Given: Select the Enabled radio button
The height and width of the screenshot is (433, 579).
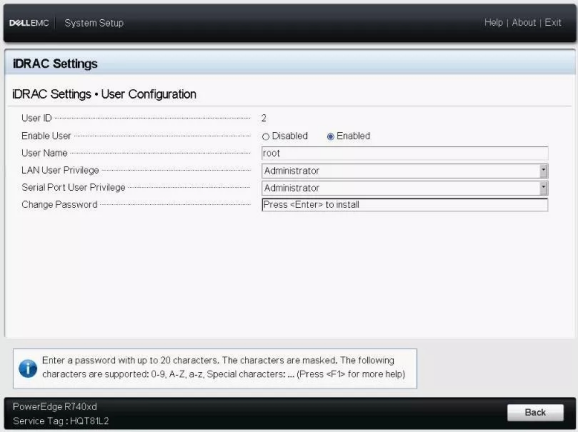Looking at the screenshot, I should click(x=330, y=137).
